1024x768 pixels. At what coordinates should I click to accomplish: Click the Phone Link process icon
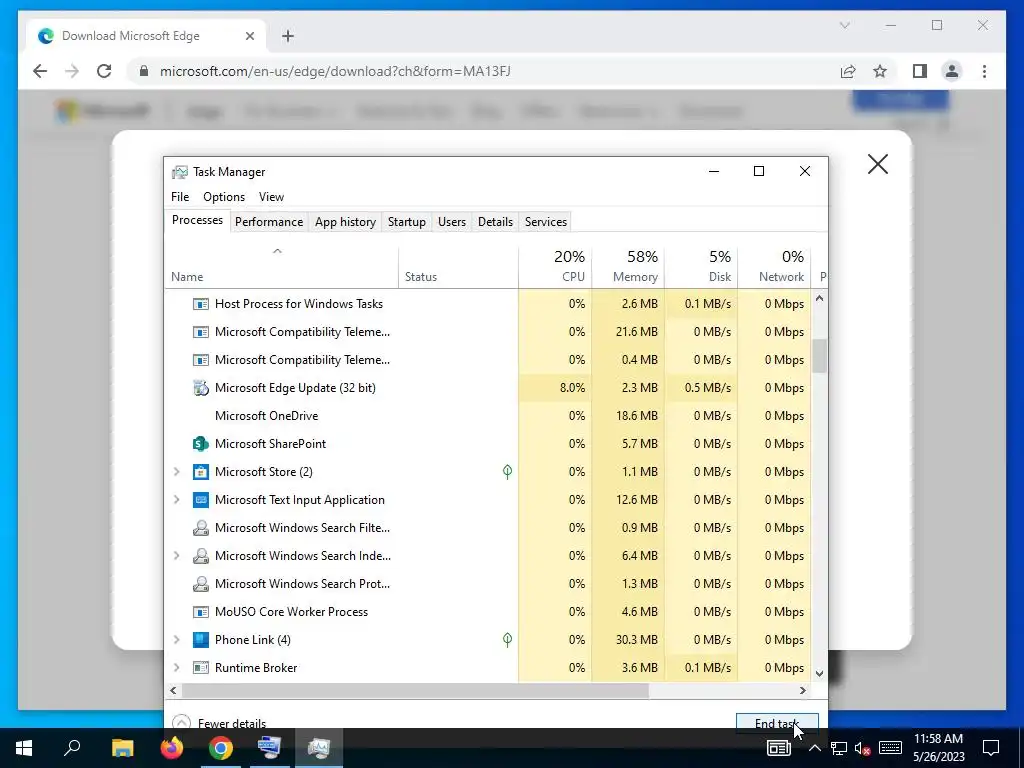click(x=200, y=639)
